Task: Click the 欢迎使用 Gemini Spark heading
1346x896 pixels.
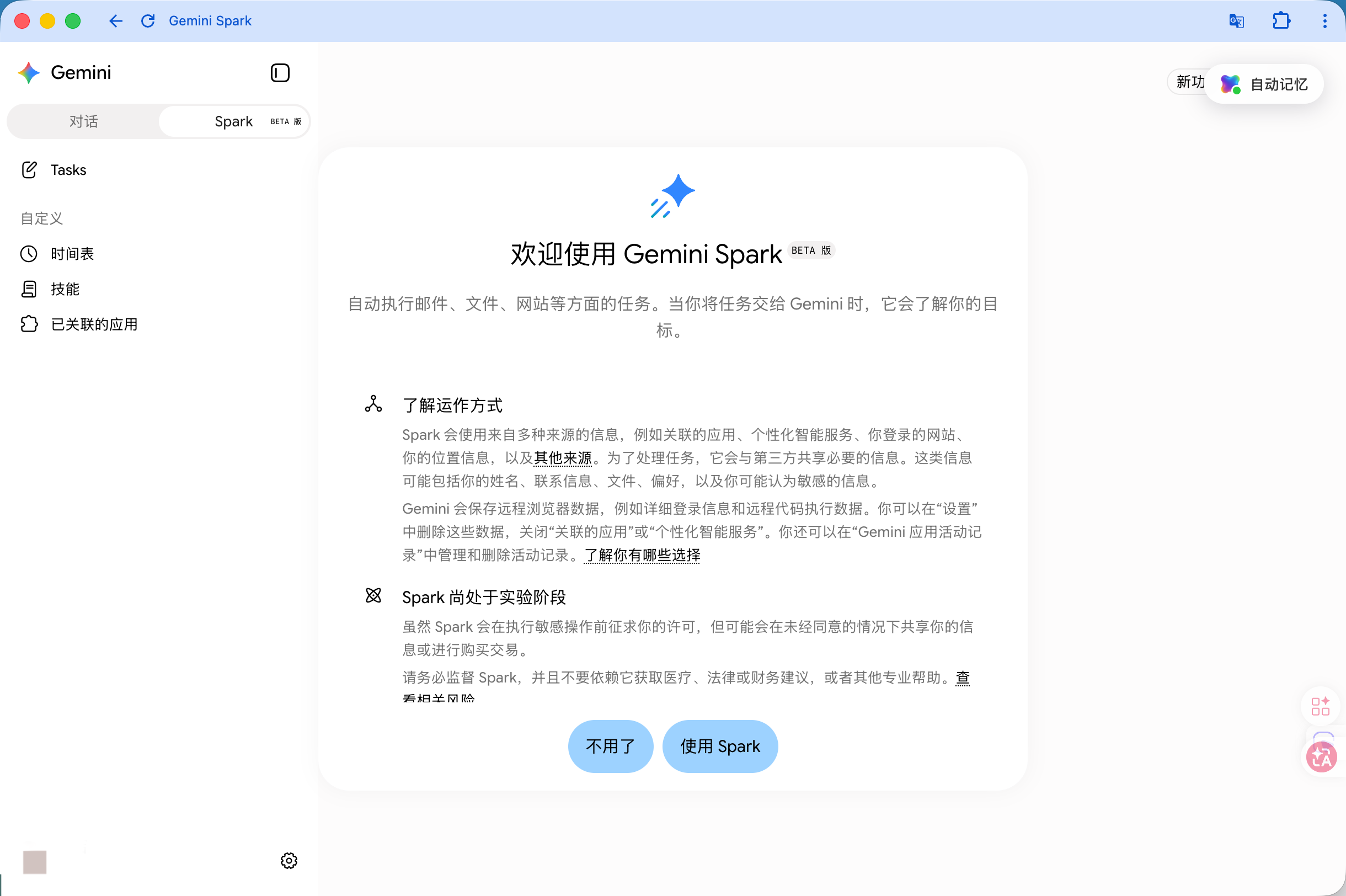Action: 646,254
